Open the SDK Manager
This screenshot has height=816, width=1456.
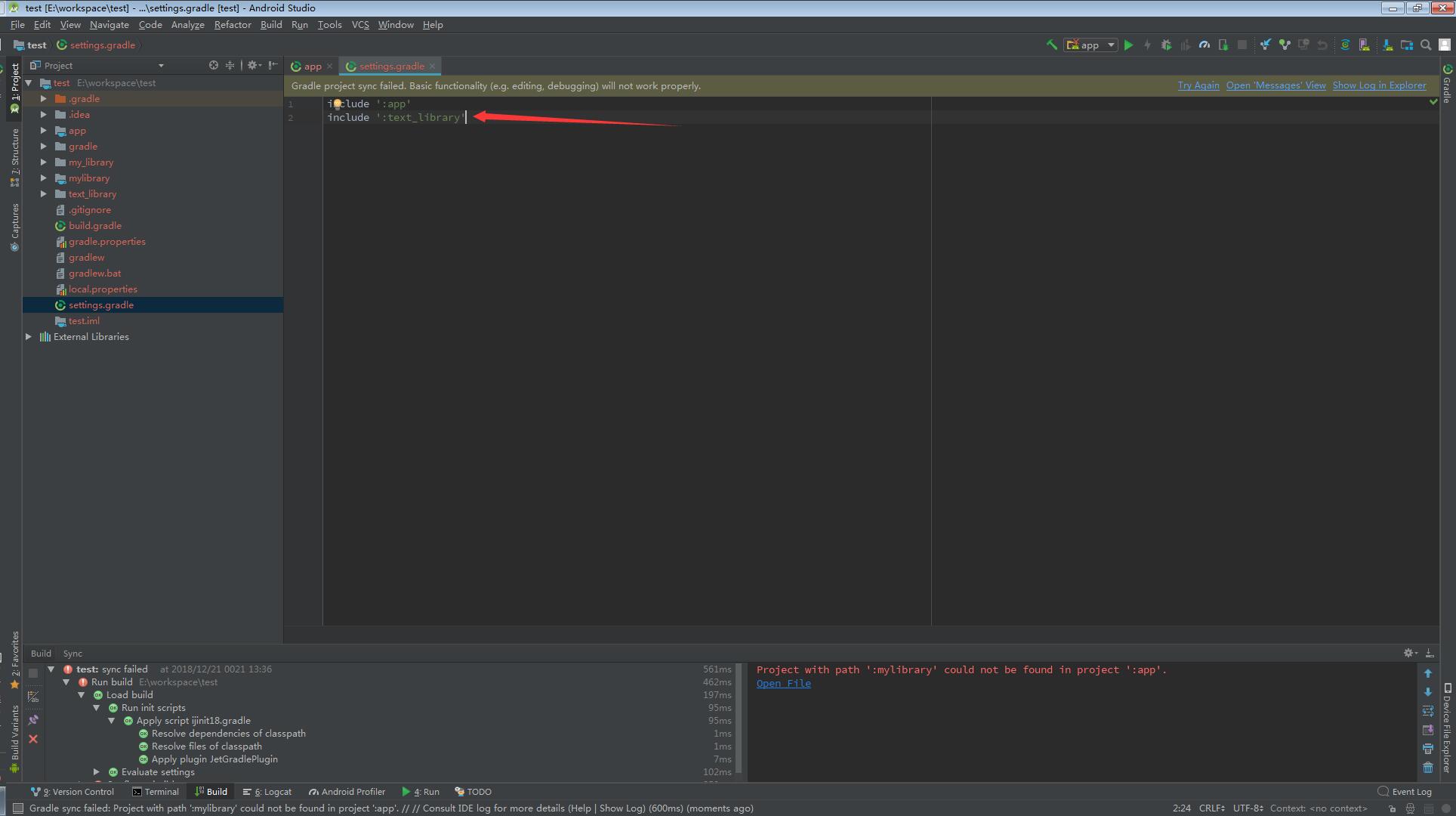tap(1388, 45)
